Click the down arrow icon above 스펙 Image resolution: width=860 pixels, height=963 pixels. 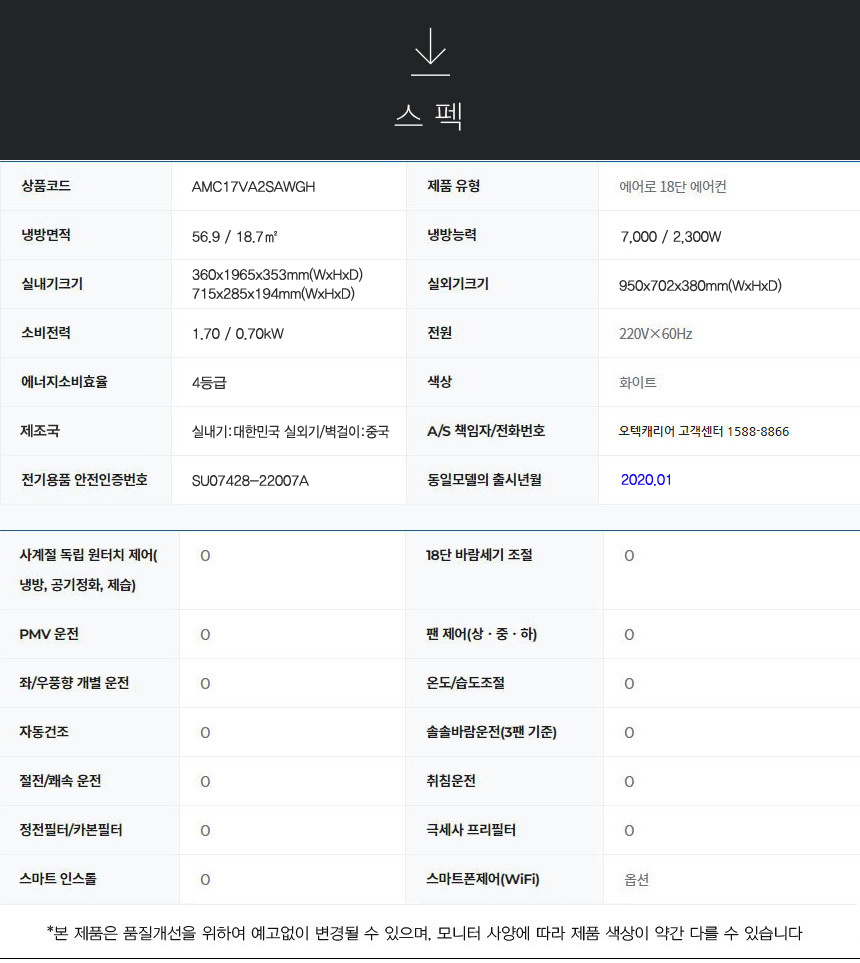click(430, 52)
